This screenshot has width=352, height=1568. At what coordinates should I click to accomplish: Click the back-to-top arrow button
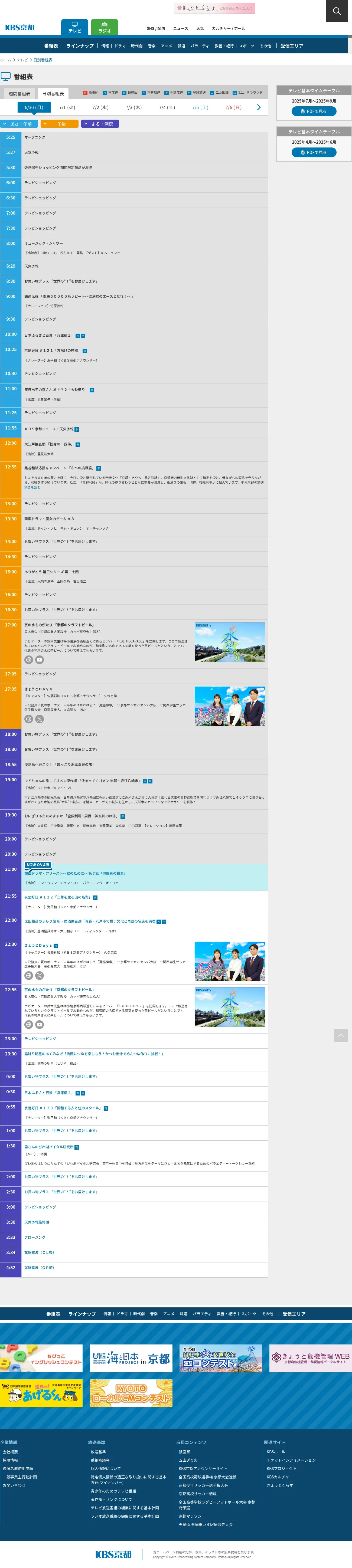click(341, 1035)
